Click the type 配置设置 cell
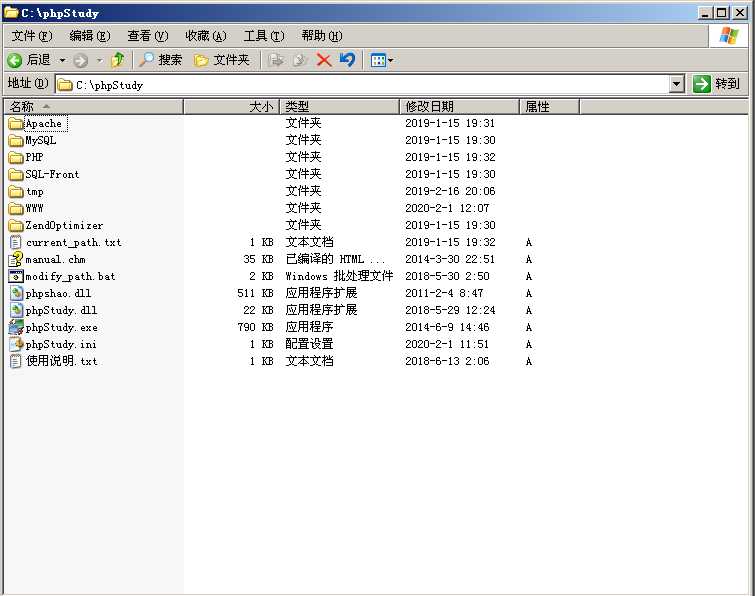The height and width of the screenshot is (596, 755). tap(310, 344)
